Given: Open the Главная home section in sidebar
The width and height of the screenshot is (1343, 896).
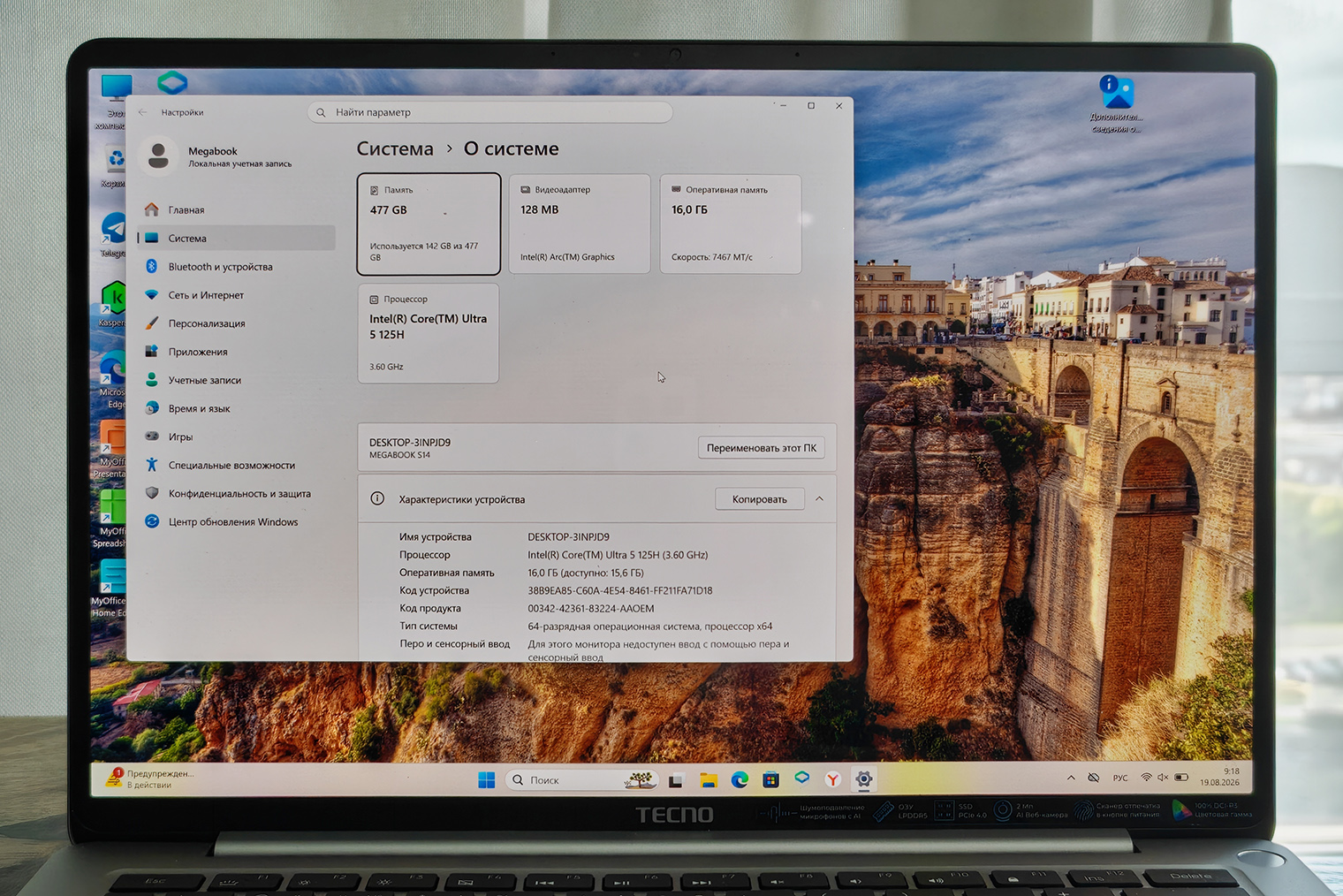Looking at the screenshot, I should tap(237, 210).
